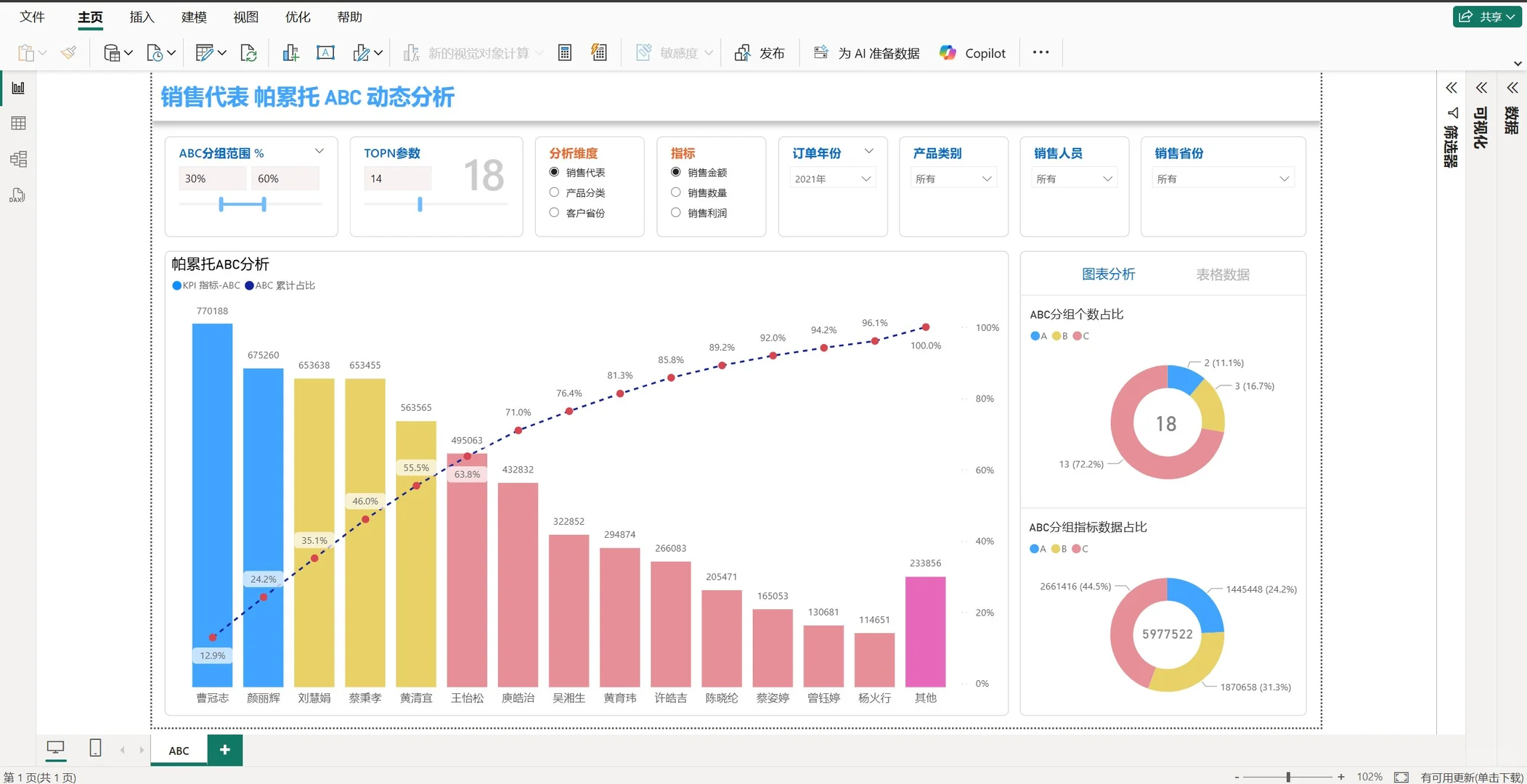Open the 订单年份 year dropdown
Viewport: 1527px width, 784px height.
(831, 177)
